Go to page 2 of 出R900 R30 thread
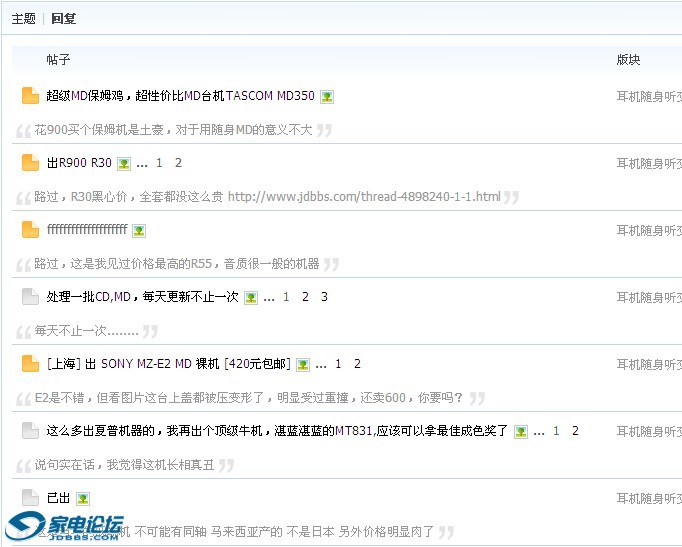682x547 pixels. (178, 163)
